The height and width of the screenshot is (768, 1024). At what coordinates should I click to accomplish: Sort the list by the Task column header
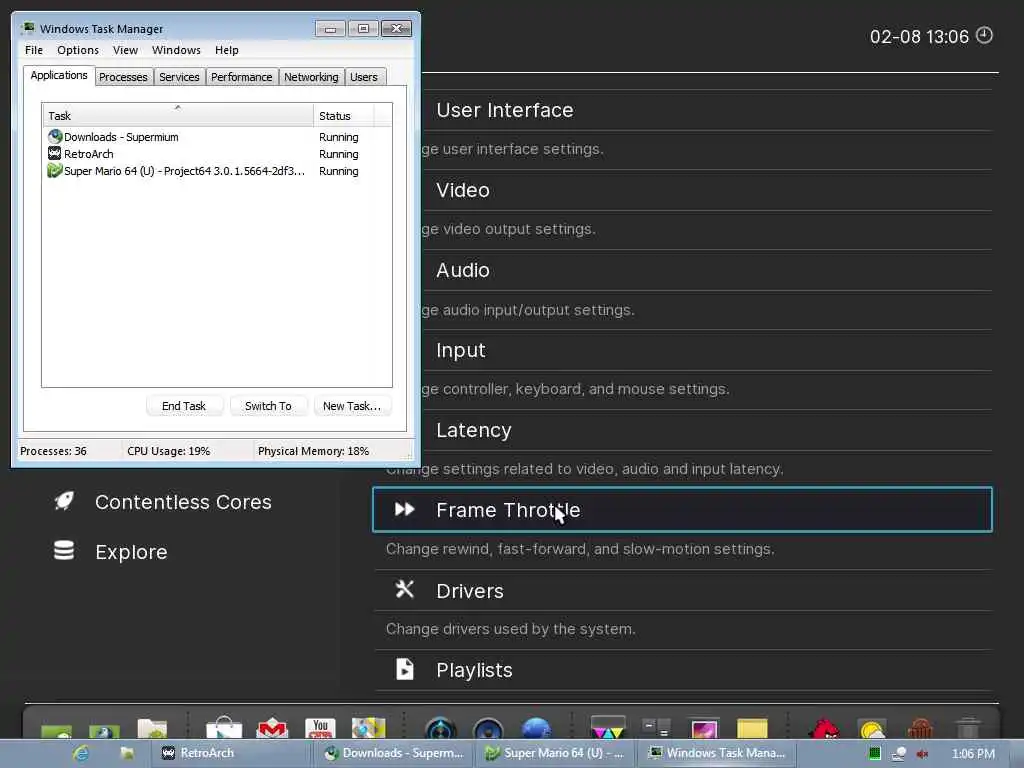tap(178, 115)
